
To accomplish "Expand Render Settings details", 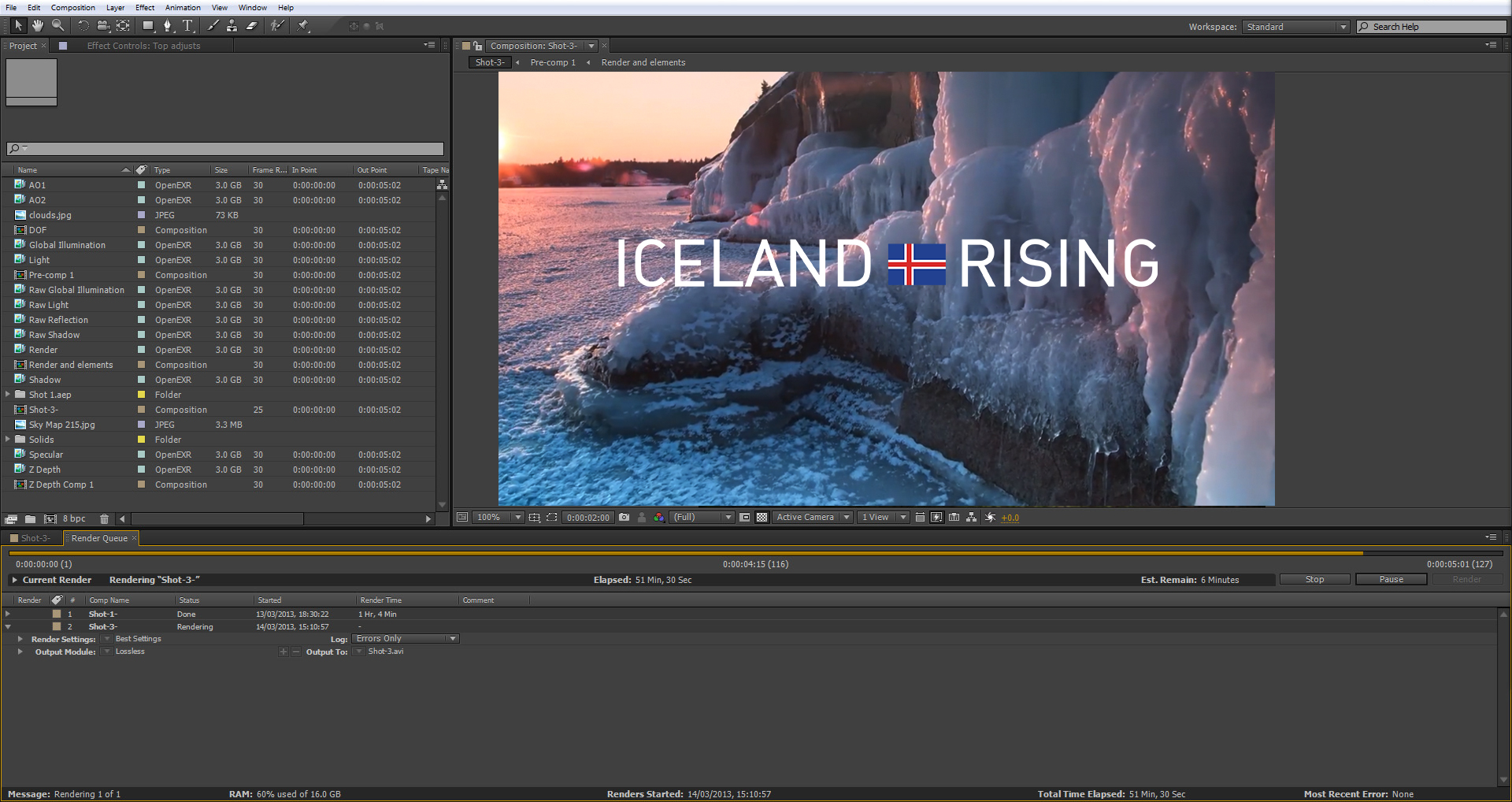I will (20, 639).
